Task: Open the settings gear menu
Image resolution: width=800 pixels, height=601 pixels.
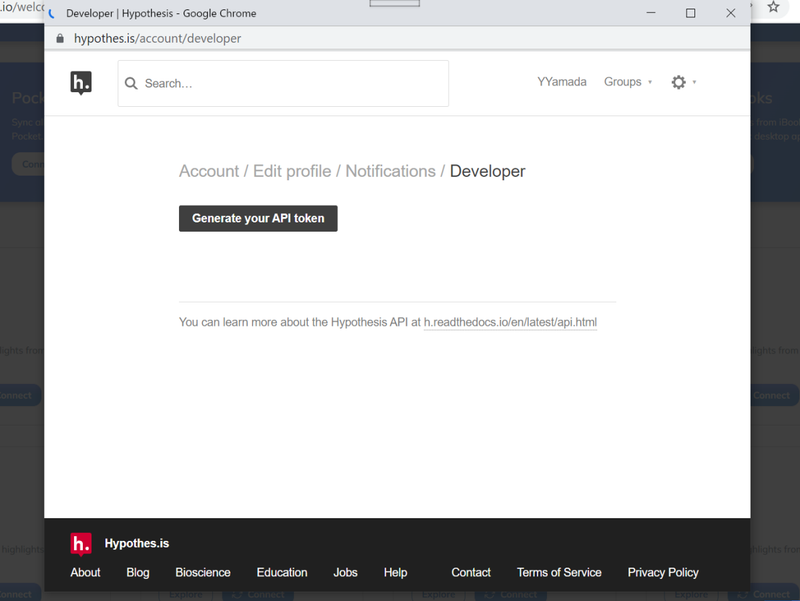Action: click(678, 82)
